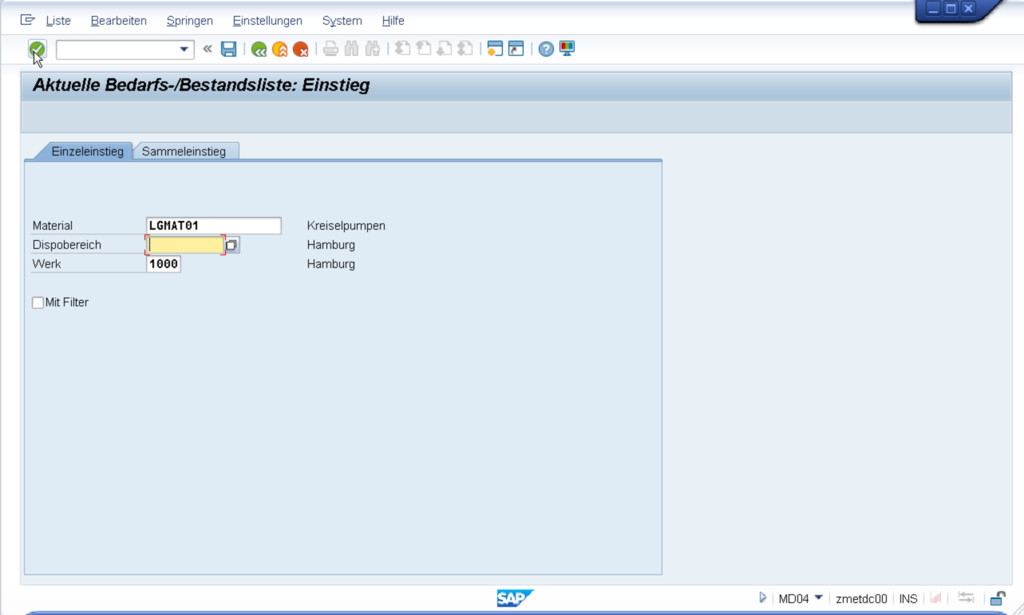Click the Last Page icon
The image size is (1024, 615).
pos(465,49)
